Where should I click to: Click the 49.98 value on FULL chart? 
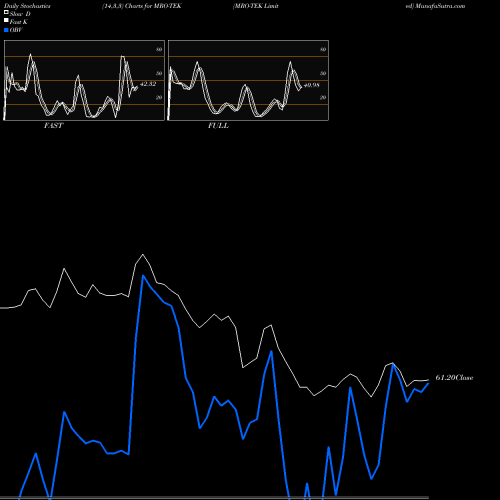pyautogui.click(x=312, y=85)
